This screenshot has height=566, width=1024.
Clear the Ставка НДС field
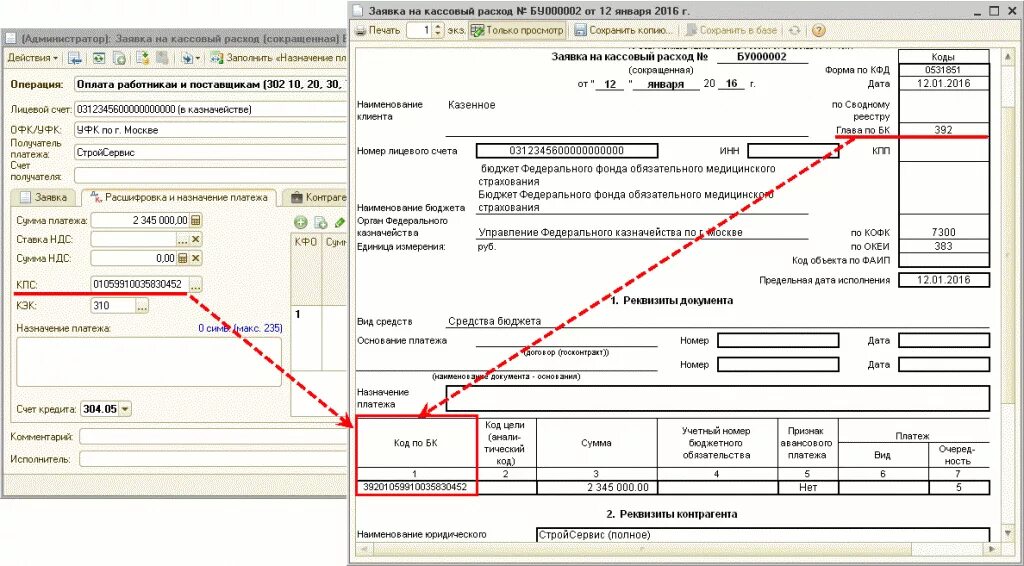[196, 240]
